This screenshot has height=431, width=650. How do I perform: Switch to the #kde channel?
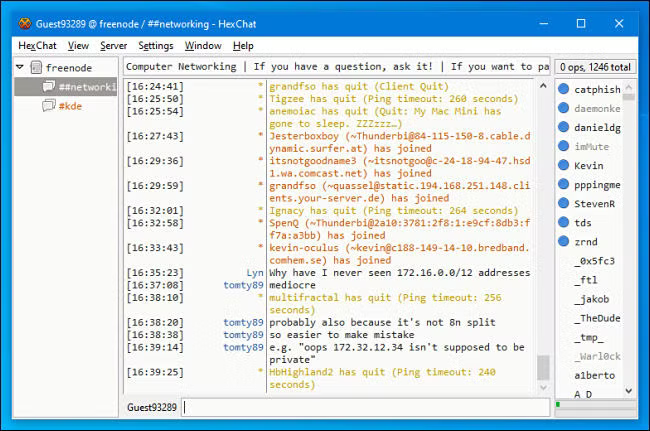pyautogui.click(x=70, y=106)
